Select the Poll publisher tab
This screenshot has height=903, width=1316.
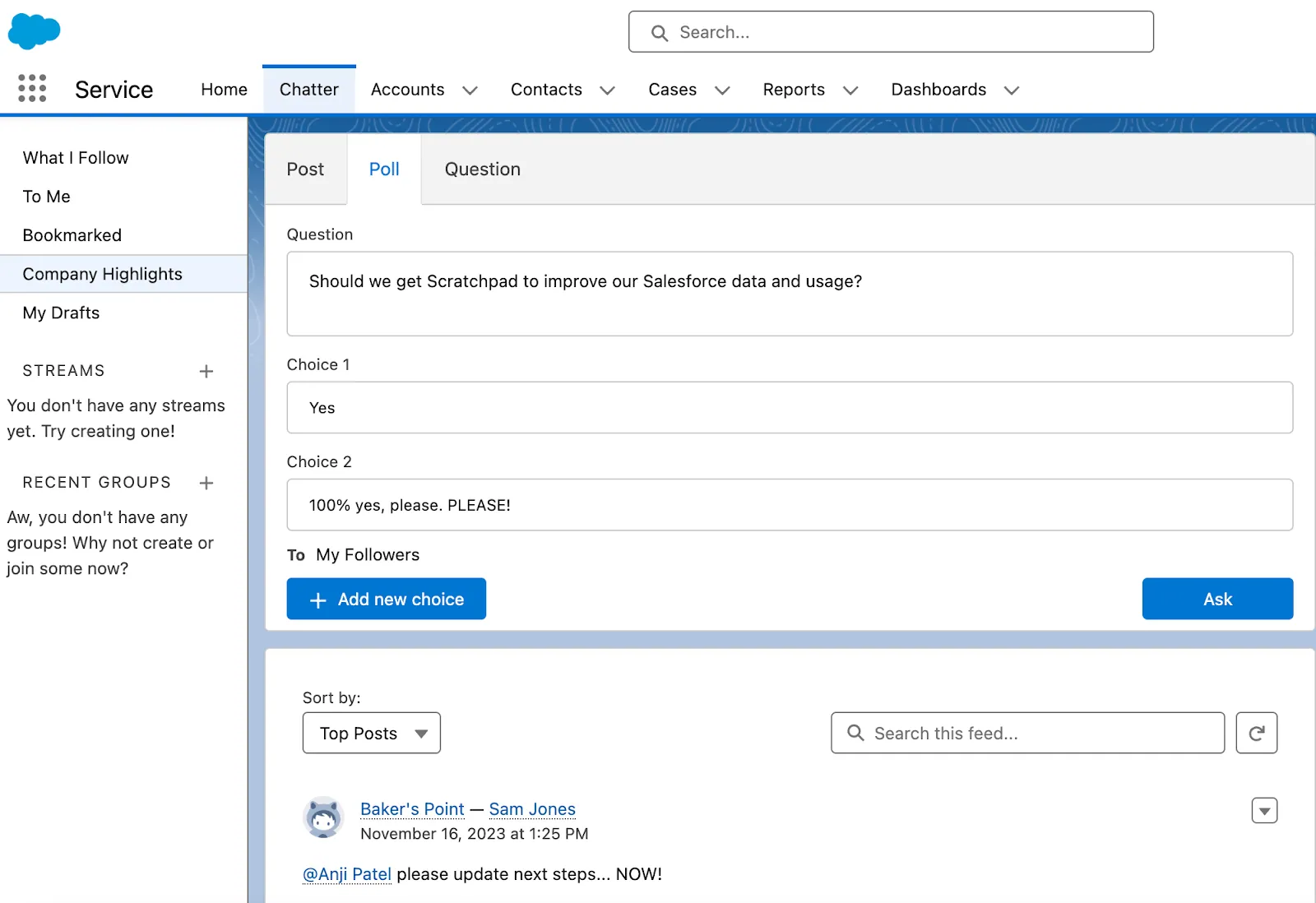384,169
